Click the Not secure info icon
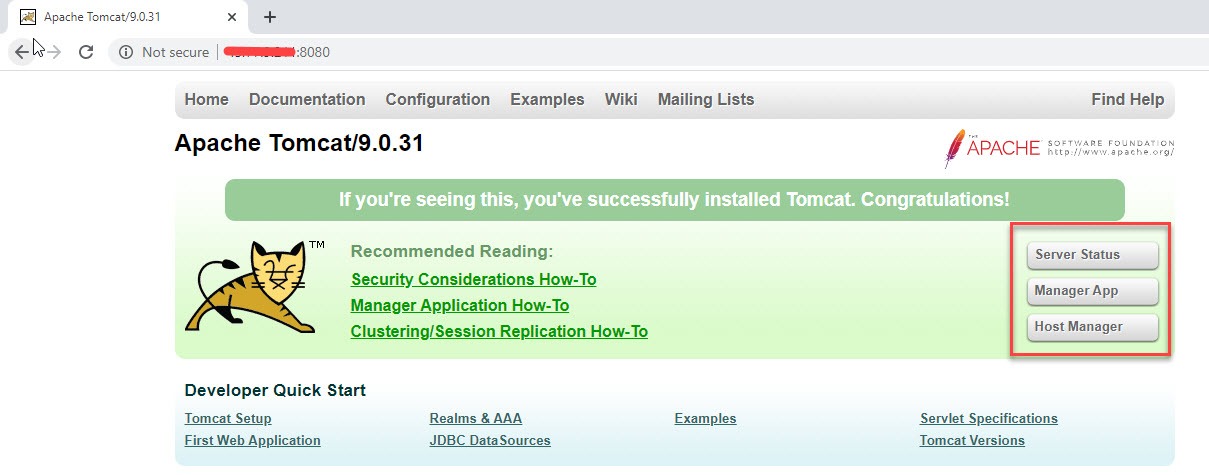This screenshot has width=1209, height=475. [126, 52]
